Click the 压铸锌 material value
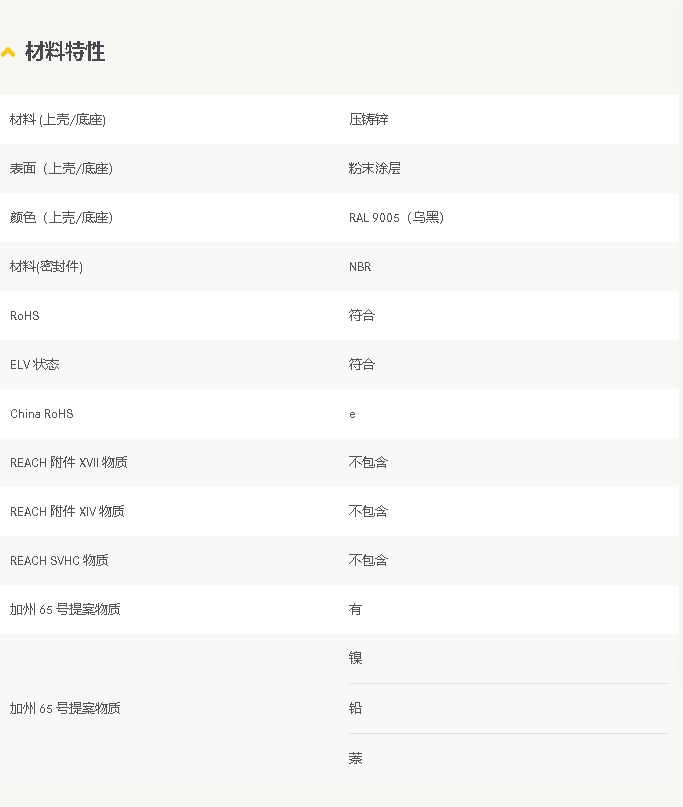Screen dimensions: 683x807 point(369,119)
